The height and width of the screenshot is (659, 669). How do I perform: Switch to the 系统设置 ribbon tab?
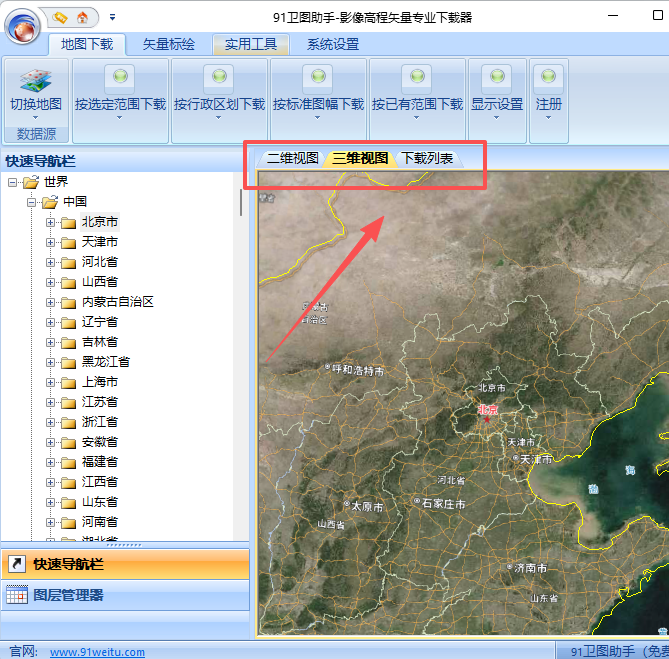pyautogui.click(x=333, y=44)
